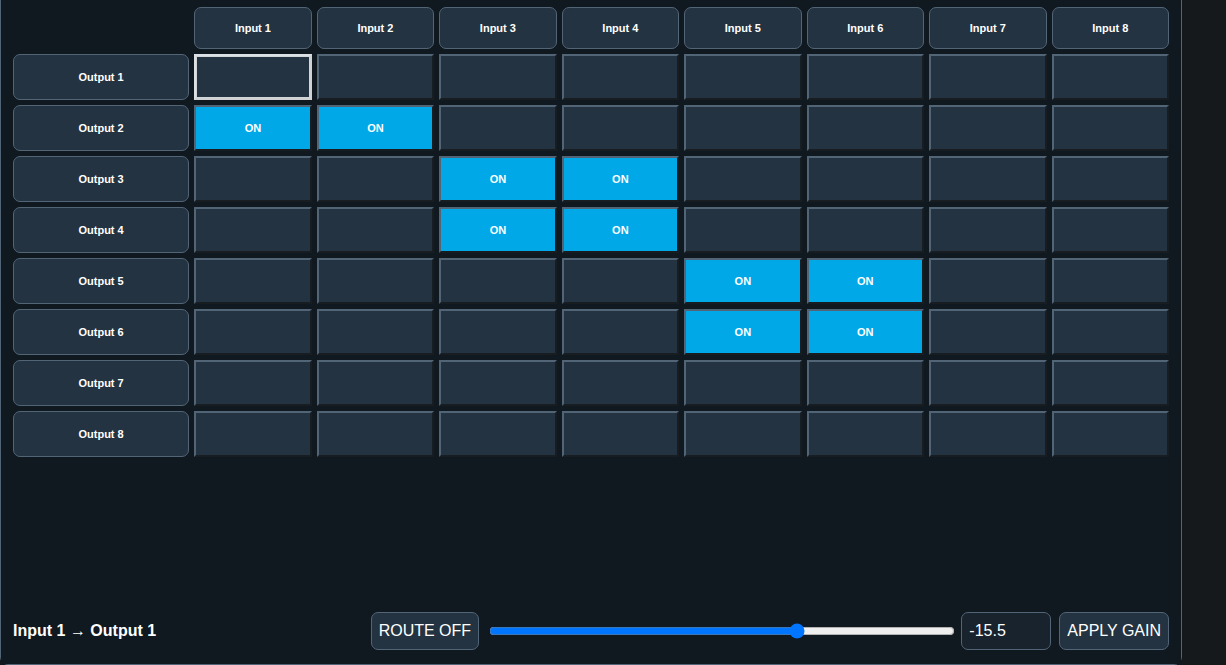Select the Output 4 row label
The image size is (1226, 665).
point(101,230)
